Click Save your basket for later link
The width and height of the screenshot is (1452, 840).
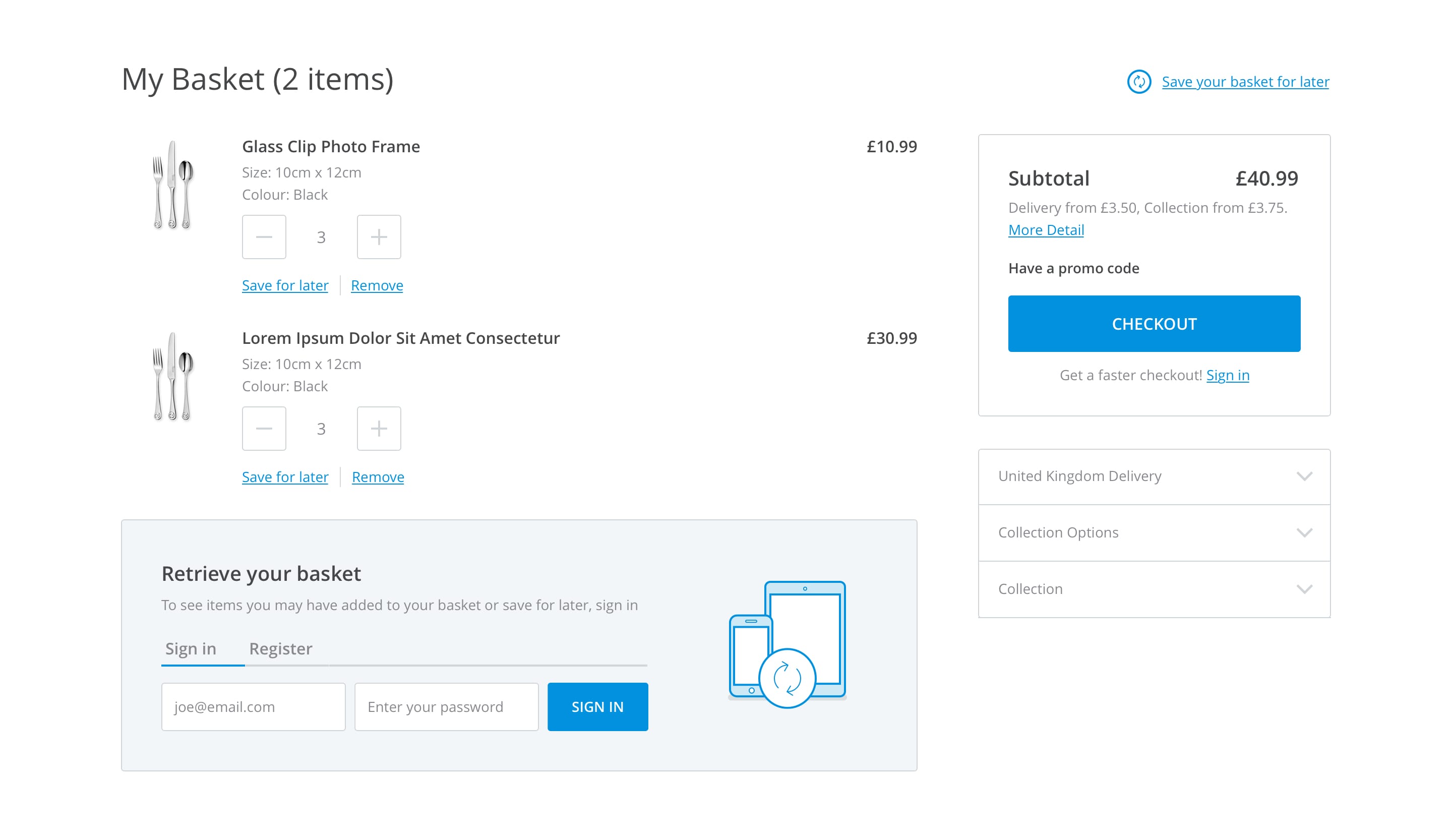[x=1245, y=82]
